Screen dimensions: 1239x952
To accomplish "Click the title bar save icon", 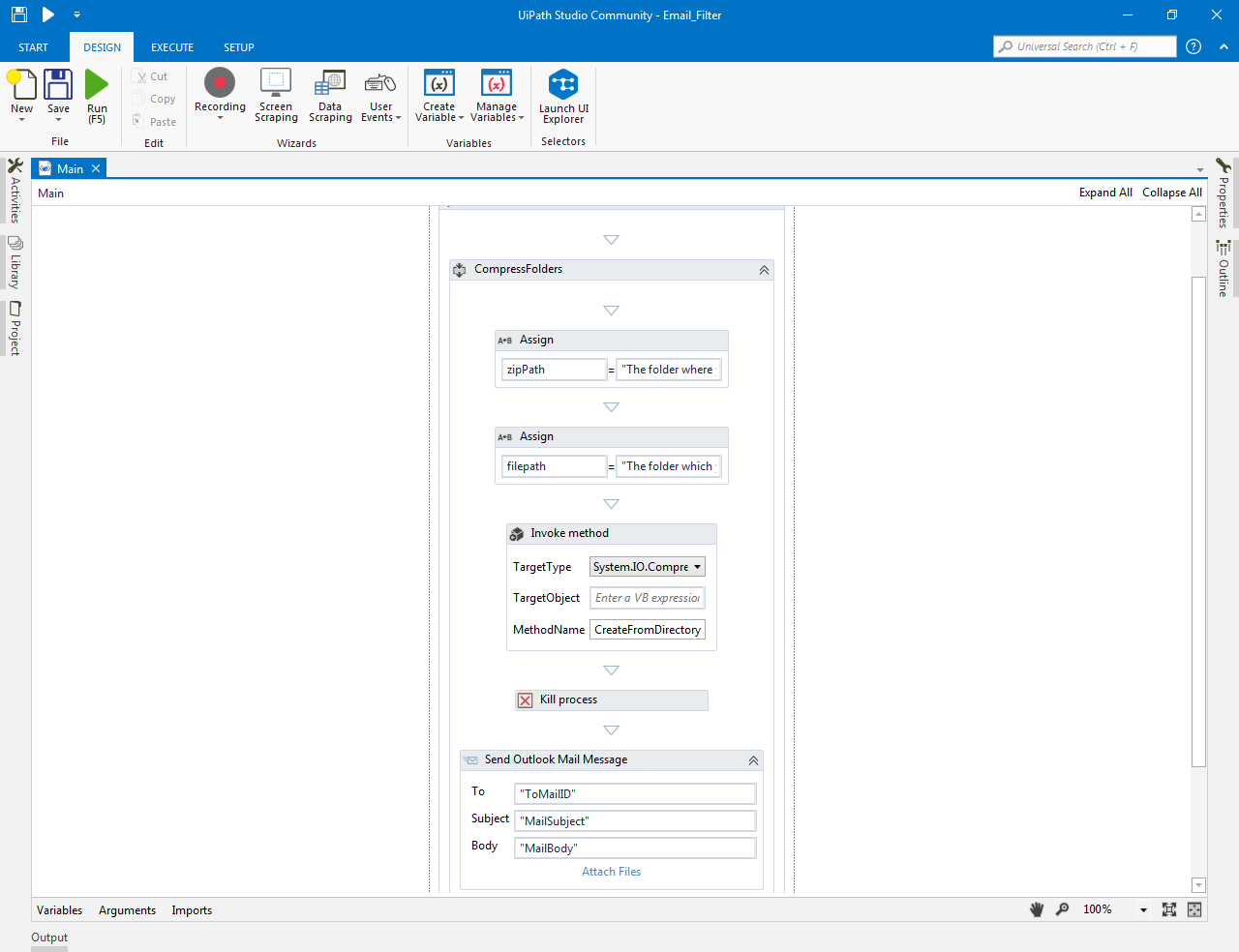I will [18, 15].
